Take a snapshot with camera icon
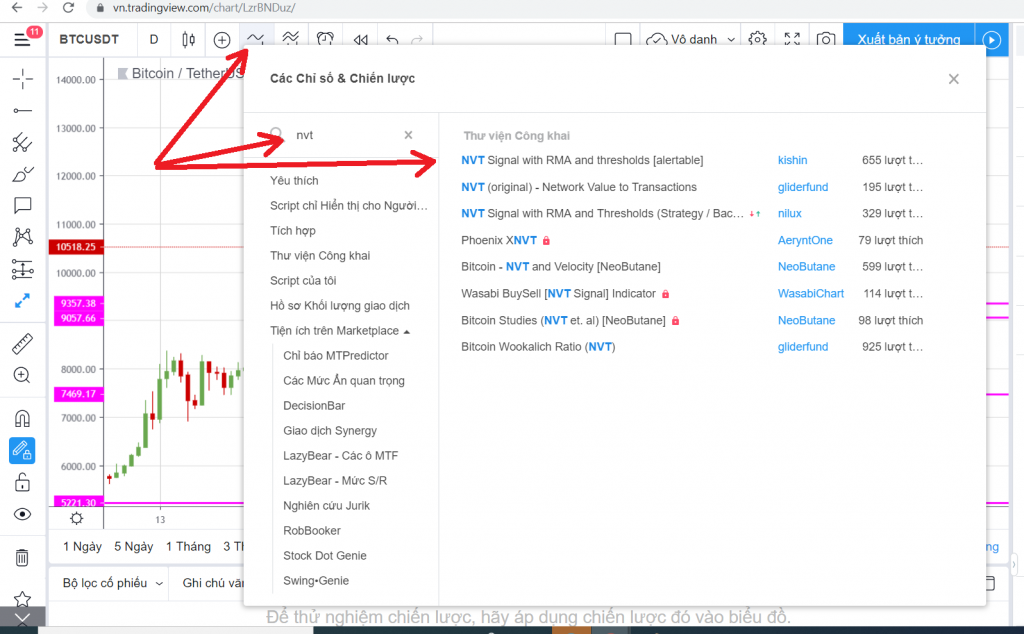Viewport: 1024px width, 634px height. (825, 40)
